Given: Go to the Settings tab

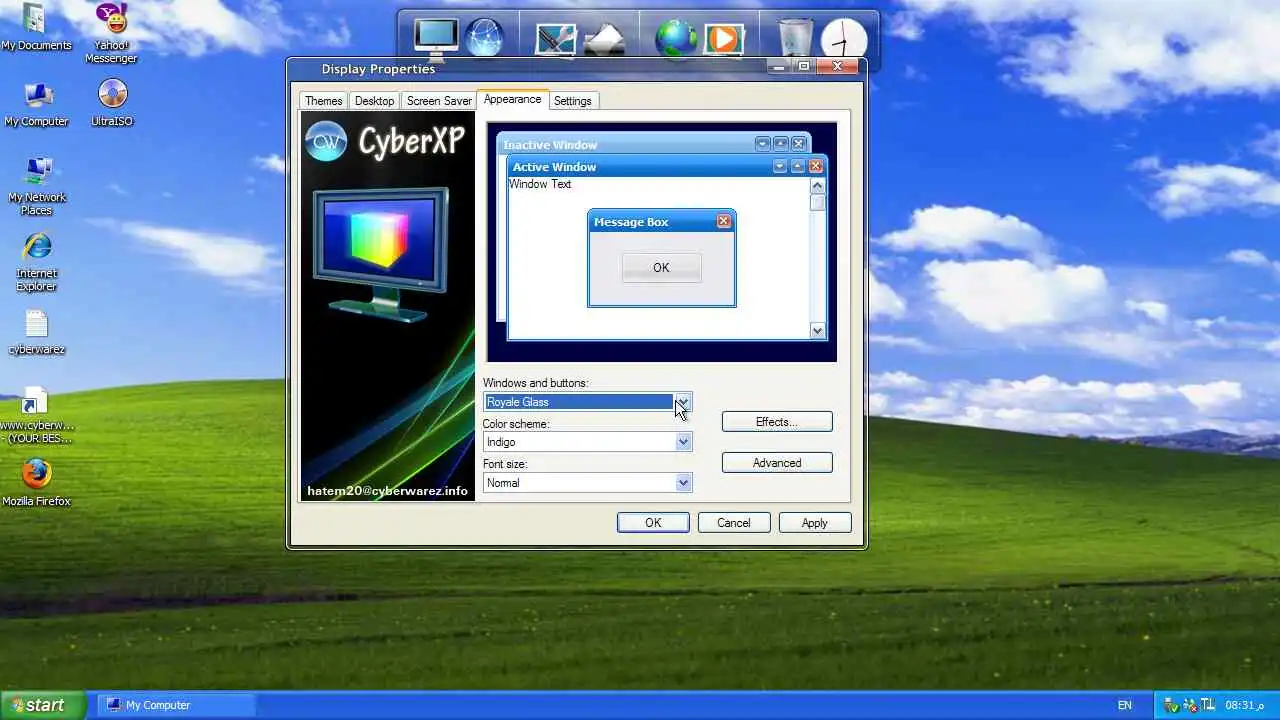Looking at the screenshot, I should click(573, 101).
